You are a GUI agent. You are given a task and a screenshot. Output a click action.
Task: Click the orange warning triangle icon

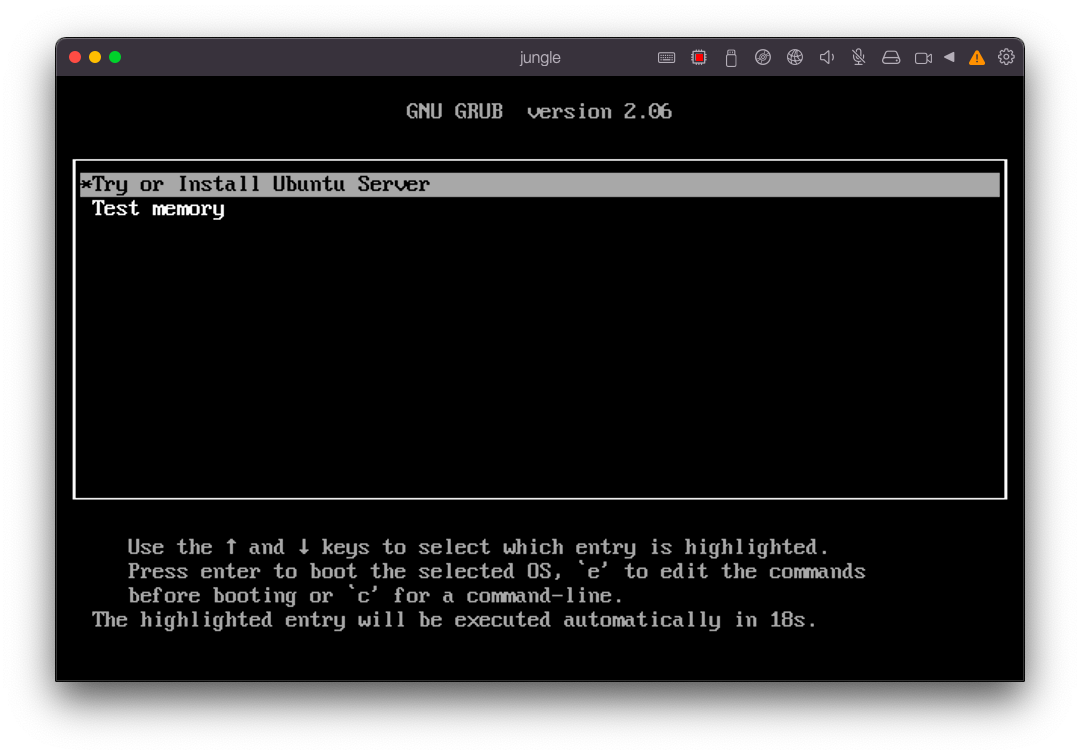pyautogui.click(x=977, y=58)
